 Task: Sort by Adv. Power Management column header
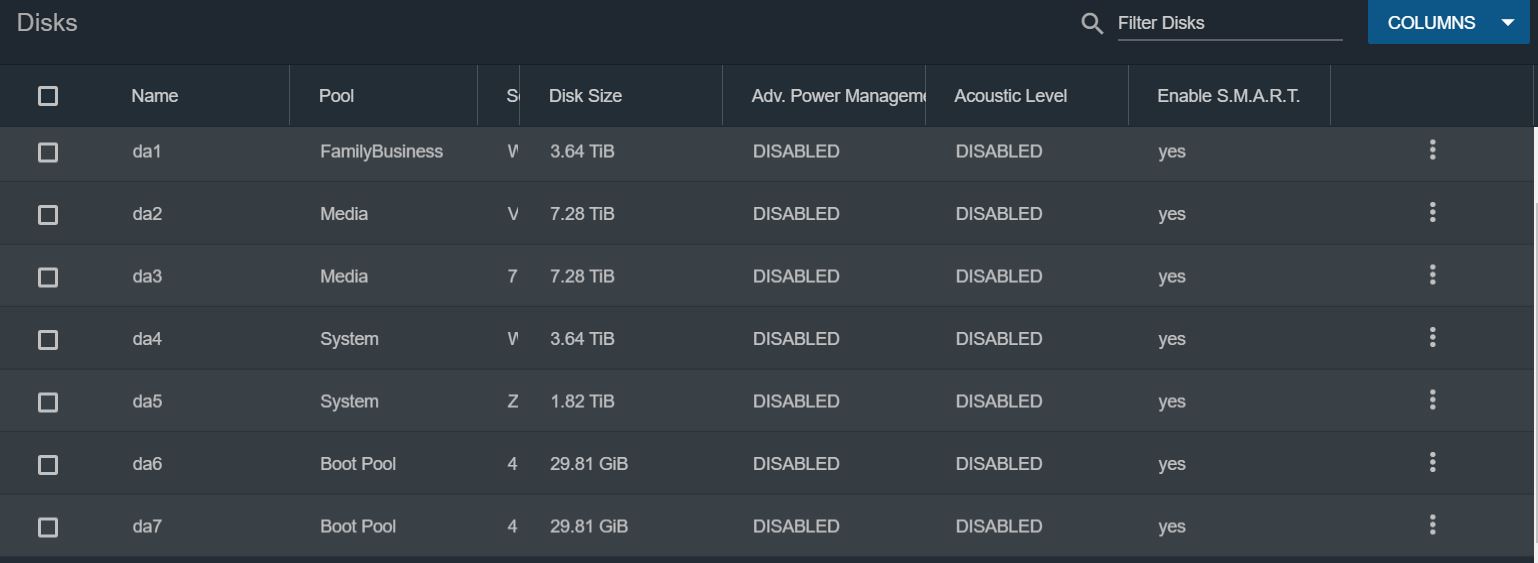(x=838, y=96)
